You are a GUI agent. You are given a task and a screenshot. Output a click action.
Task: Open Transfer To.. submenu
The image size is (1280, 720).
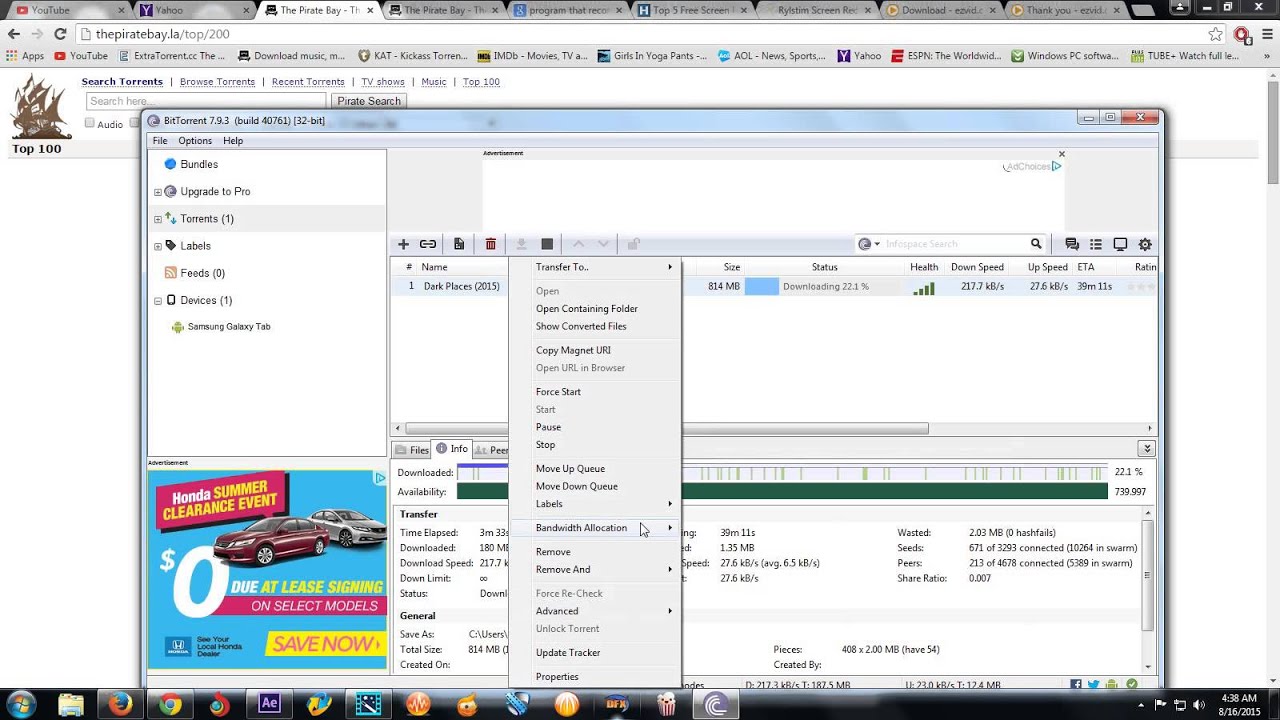tap(595, 267)
